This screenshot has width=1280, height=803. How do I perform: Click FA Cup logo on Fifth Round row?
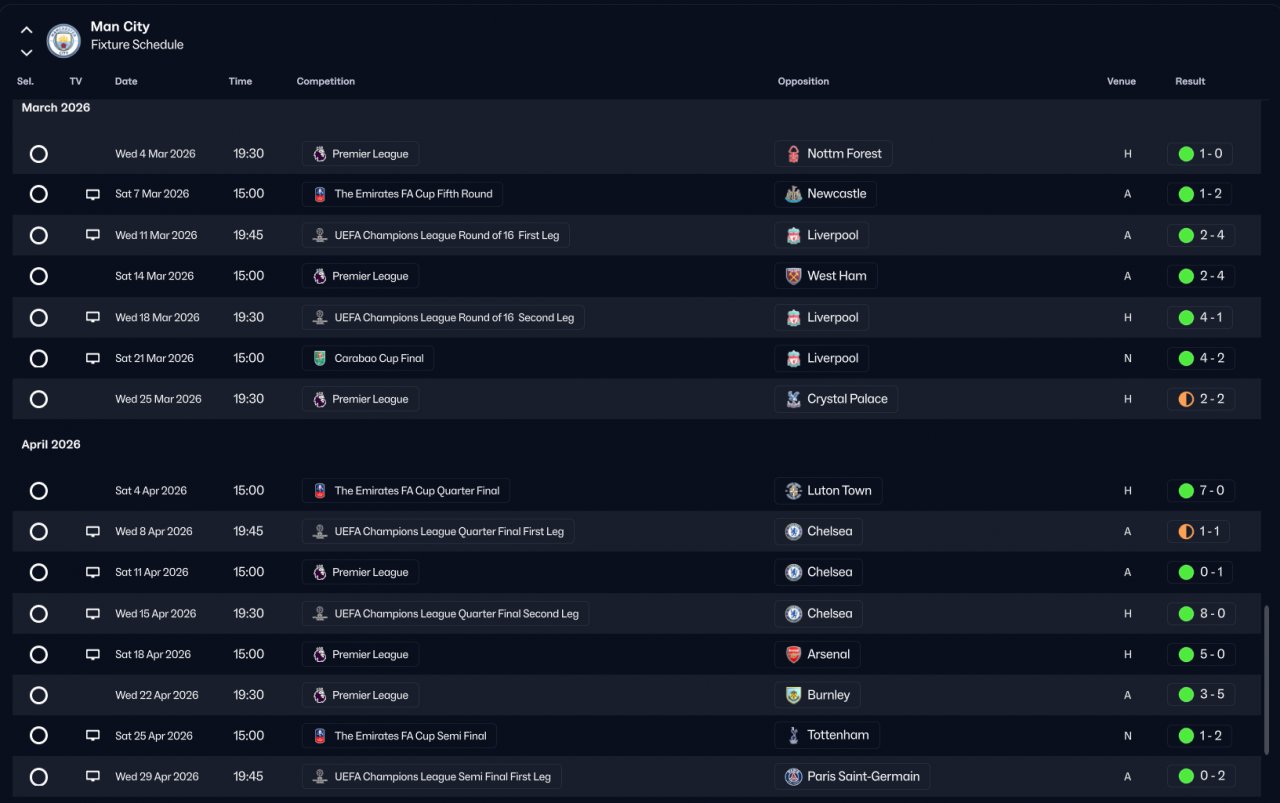(319, 194)
